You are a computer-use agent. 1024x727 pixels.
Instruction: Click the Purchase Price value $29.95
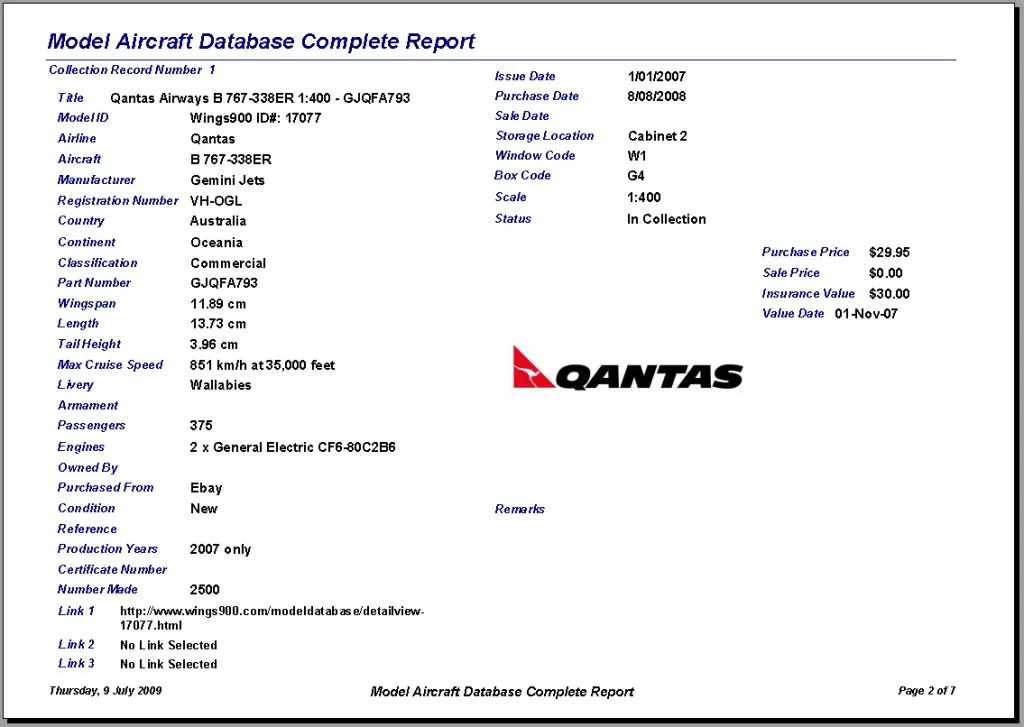(889, 253)
